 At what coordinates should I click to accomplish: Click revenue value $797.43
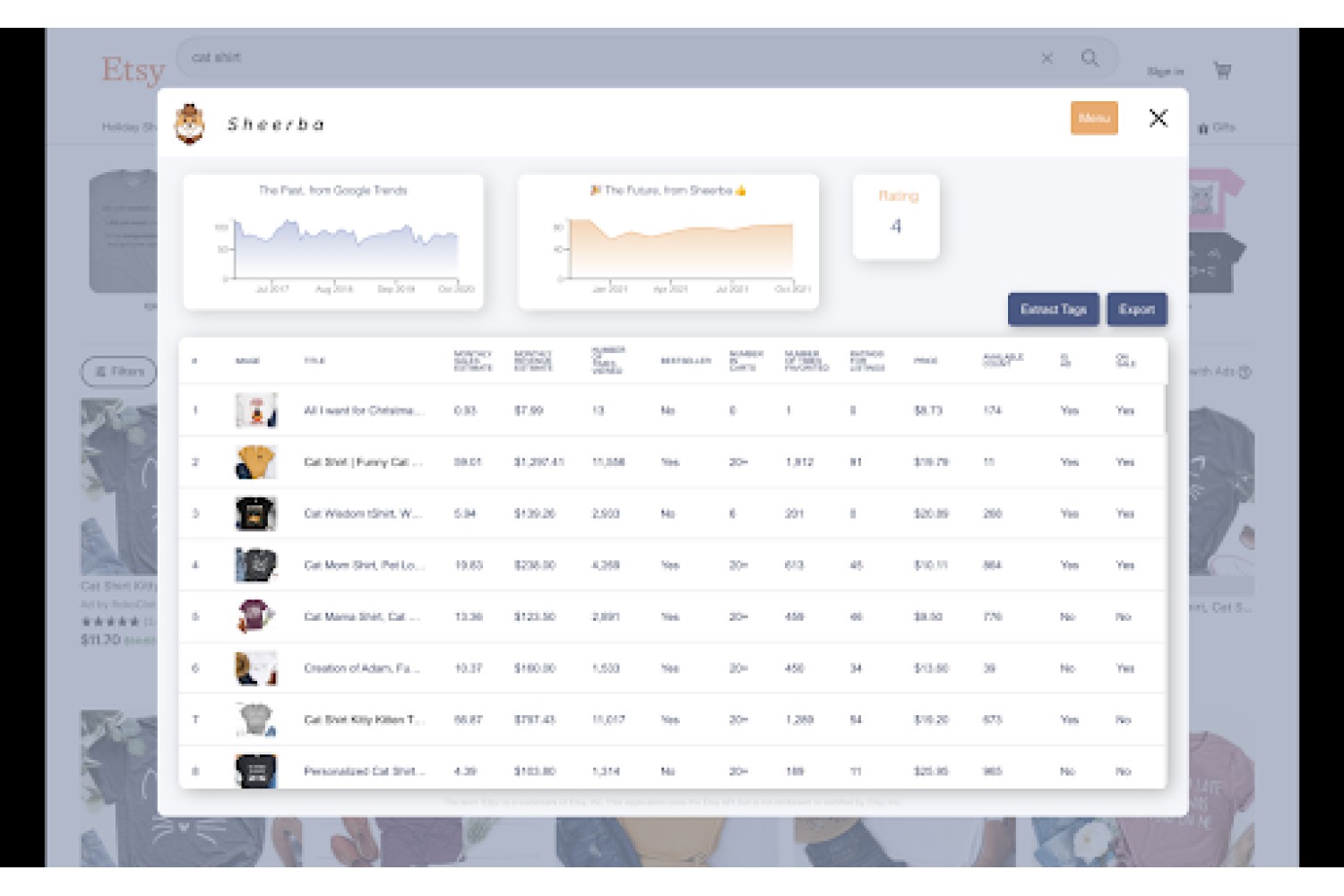tap(535, 719)
